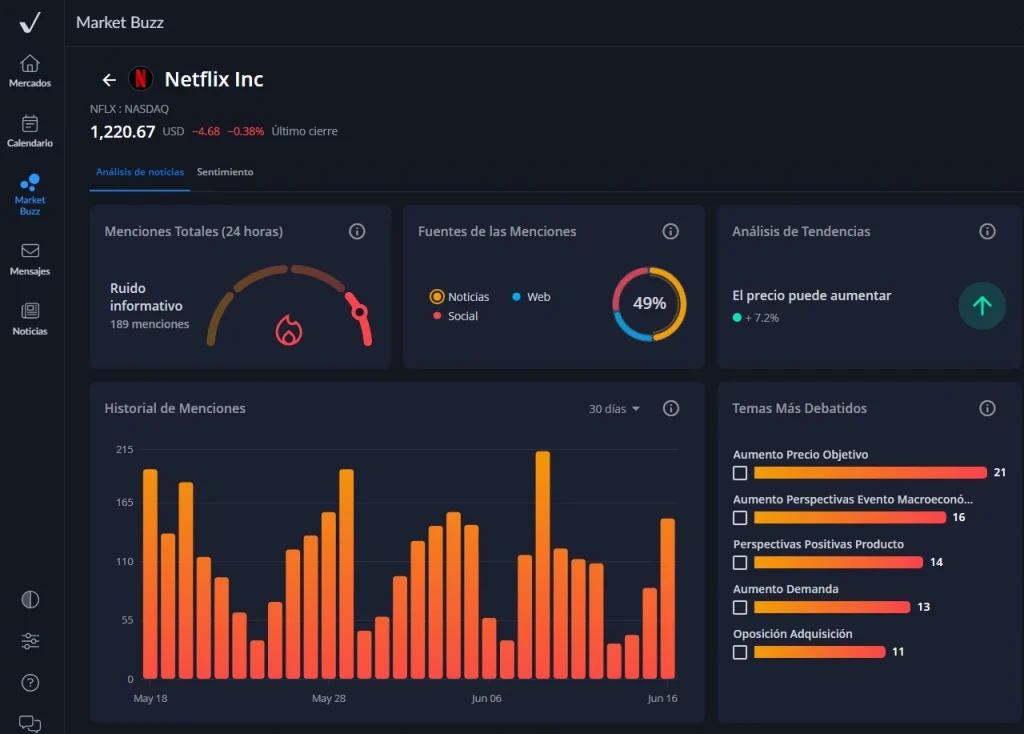The height and width of the screenshot is (734, 1024).
Task: Click the 49% donut chart
Action: pyautogui.click(x=649, y=304)
